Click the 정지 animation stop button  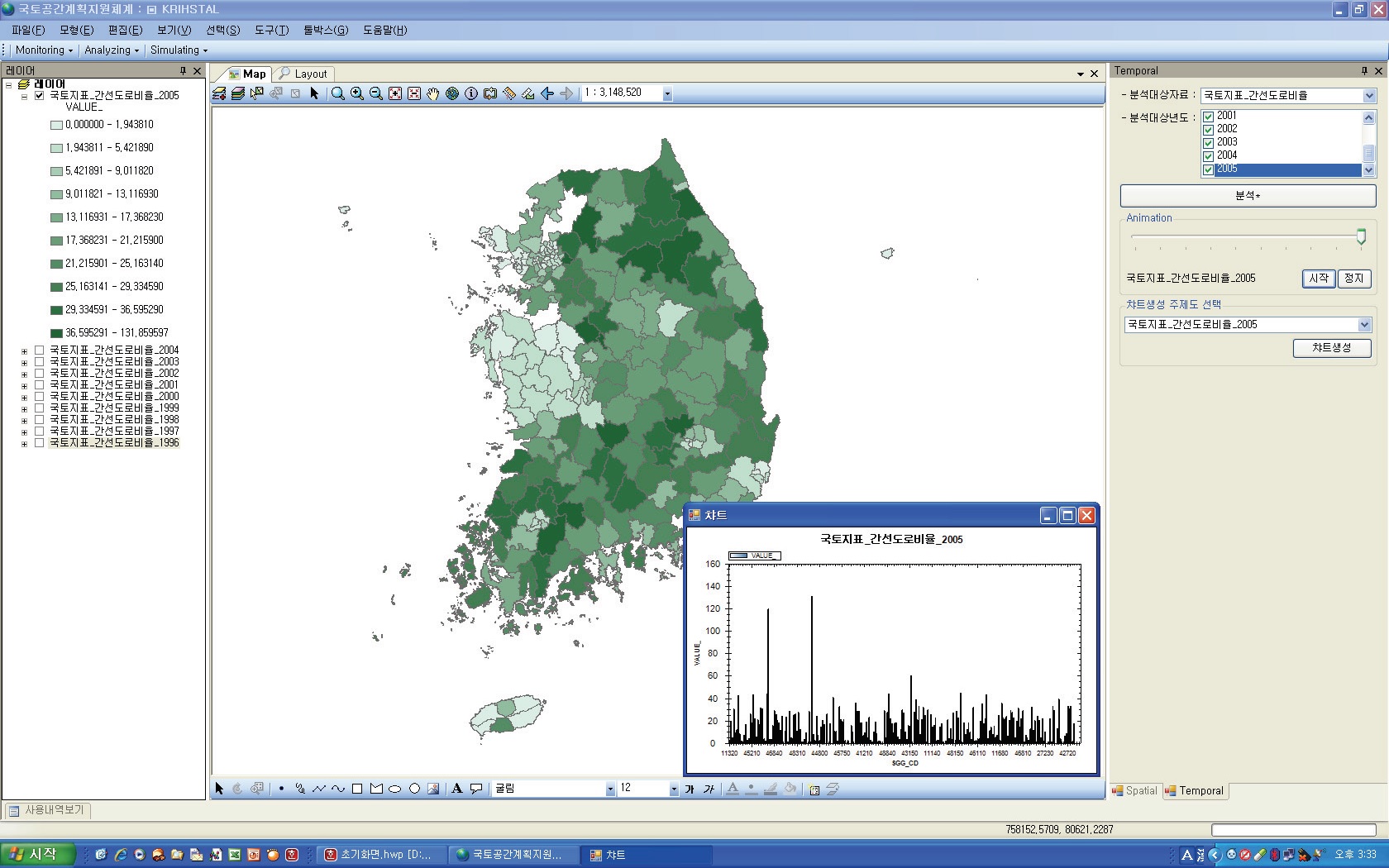pos(1353,279)
